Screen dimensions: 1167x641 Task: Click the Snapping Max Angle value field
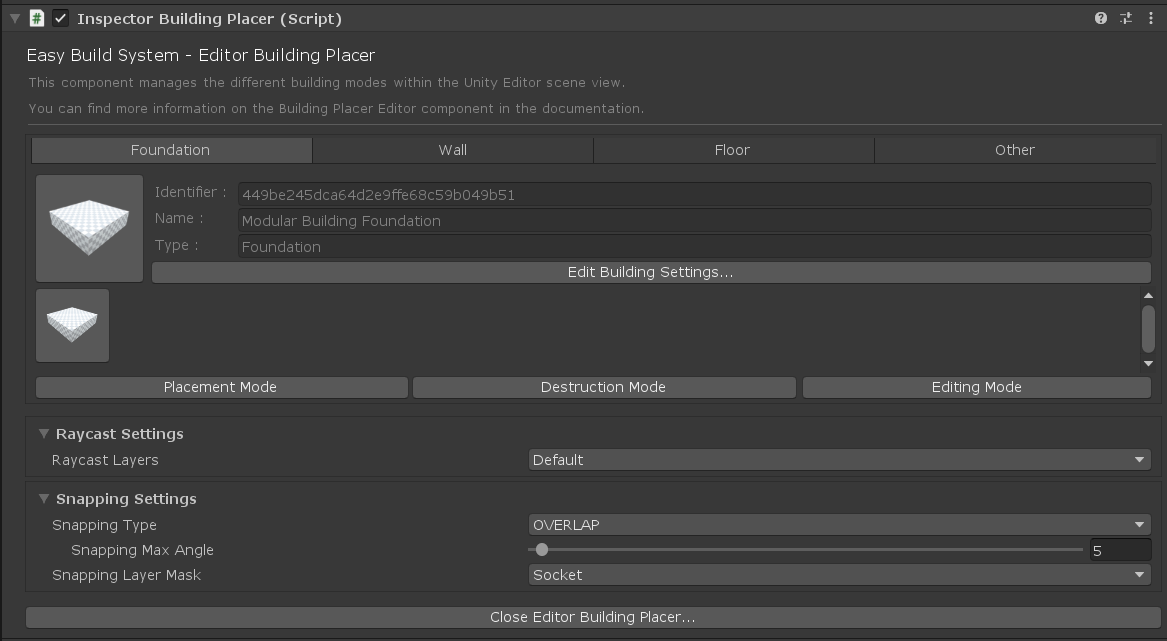tap(1120, 550)
